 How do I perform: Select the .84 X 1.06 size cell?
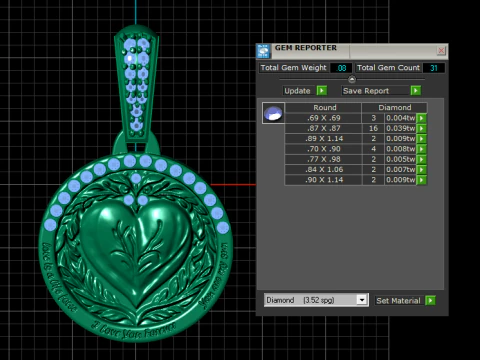324,170
